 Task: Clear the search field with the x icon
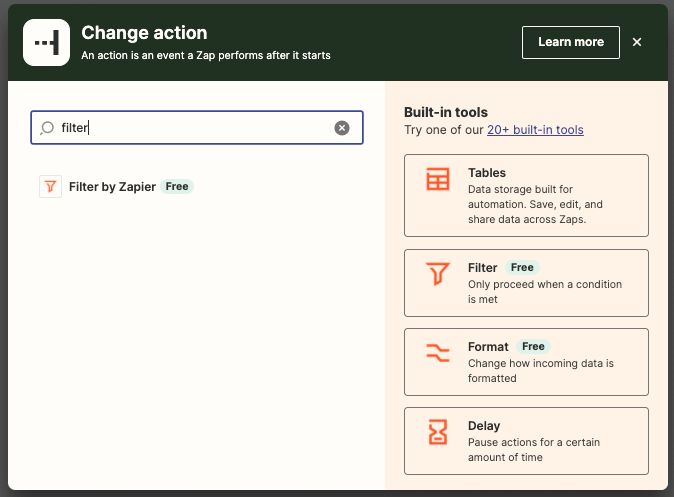click(342, 128)
